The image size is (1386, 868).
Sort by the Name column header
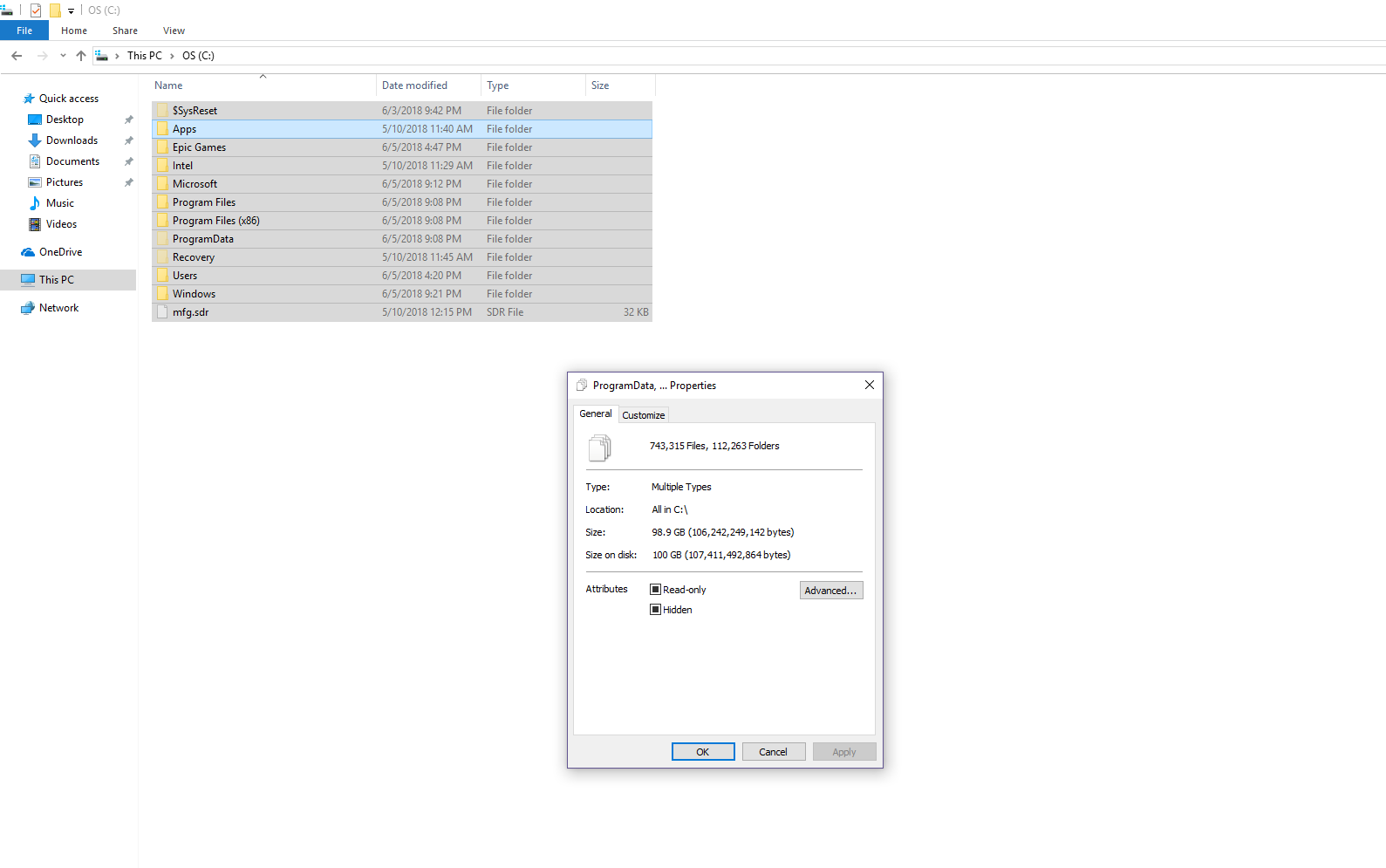pos(264,85)
